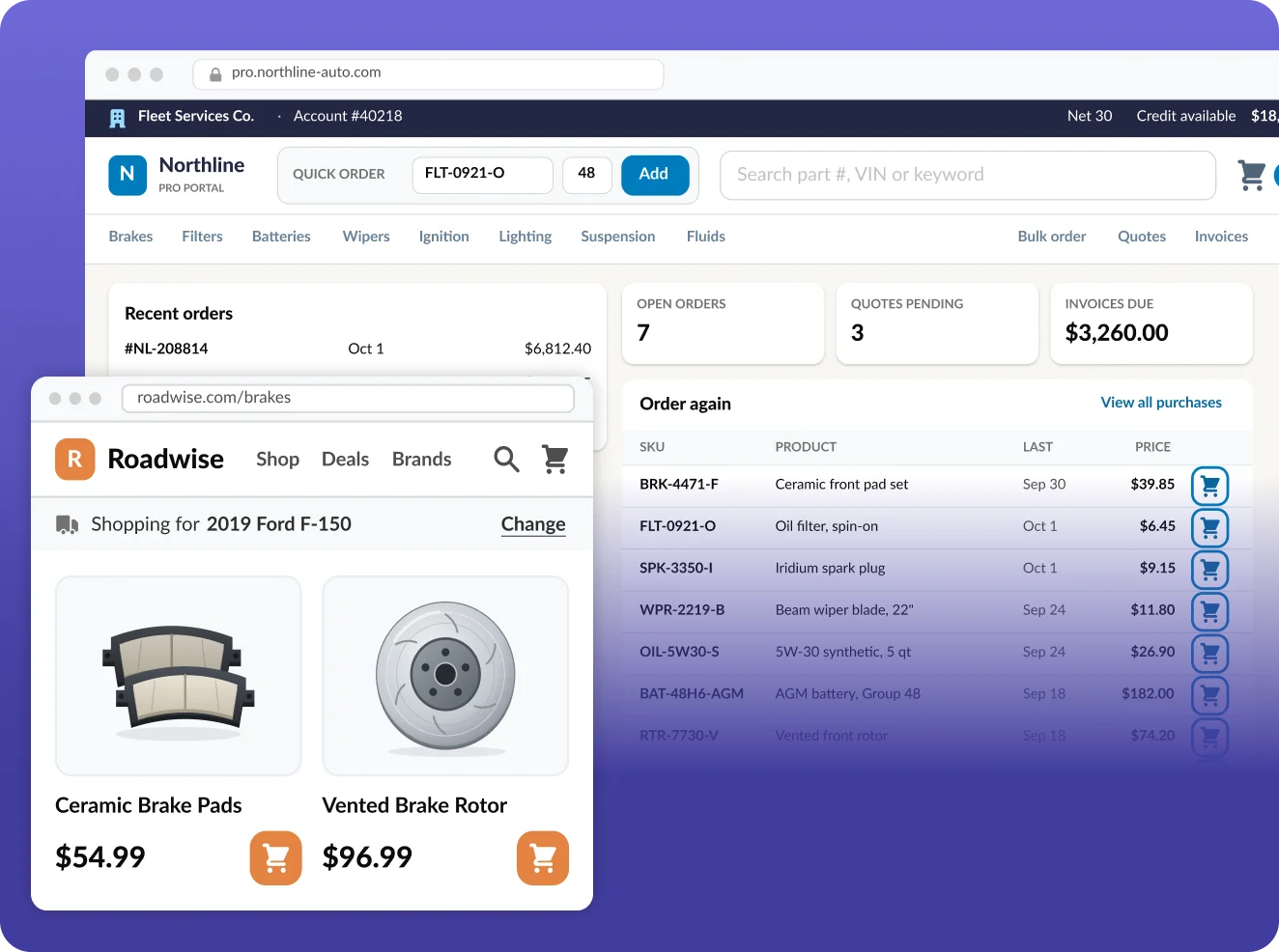Open the Bulk order page
1279x952 pixels.
pyautogui.click(x=1052, y=237)
